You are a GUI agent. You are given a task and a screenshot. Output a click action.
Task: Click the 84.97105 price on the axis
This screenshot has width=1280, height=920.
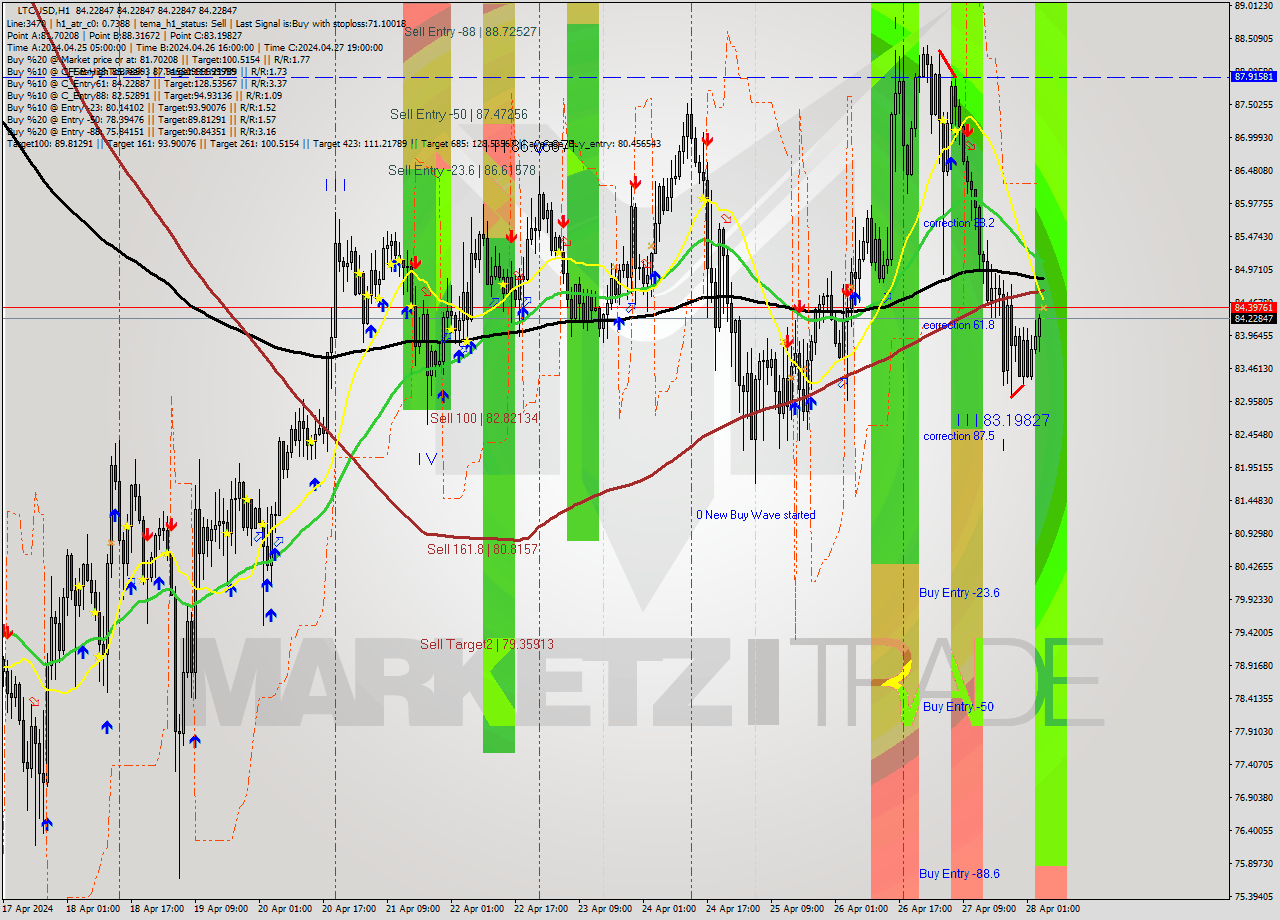point(1254,270)
